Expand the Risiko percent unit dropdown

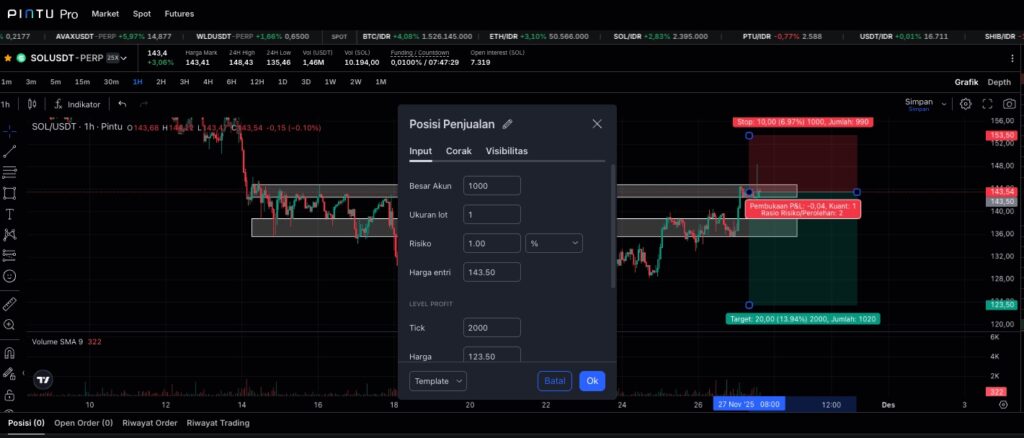click(553, 243)
